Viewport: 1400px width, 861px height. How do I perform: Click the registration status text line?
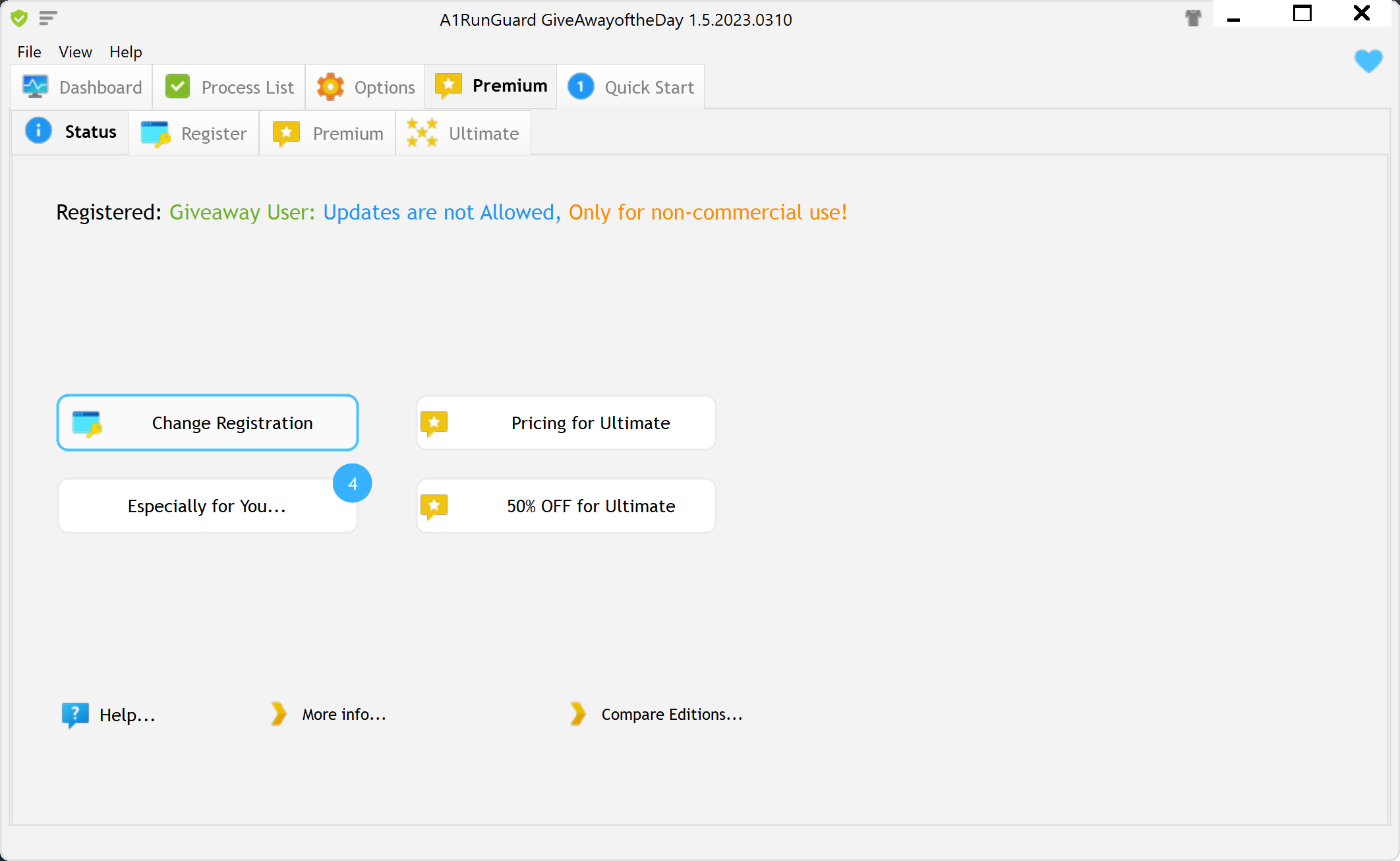(x=452, y=212)
